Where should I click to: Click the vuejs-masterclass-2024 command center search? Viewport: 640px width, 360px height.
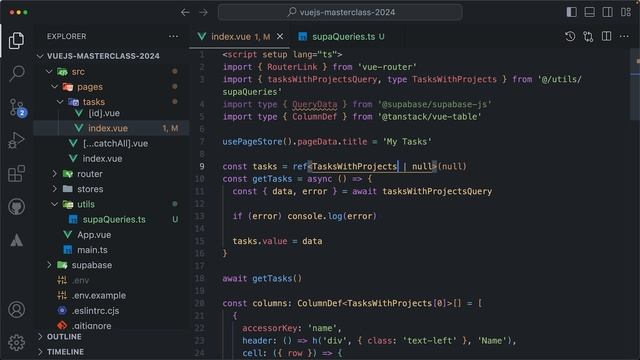tap(340, 12)
